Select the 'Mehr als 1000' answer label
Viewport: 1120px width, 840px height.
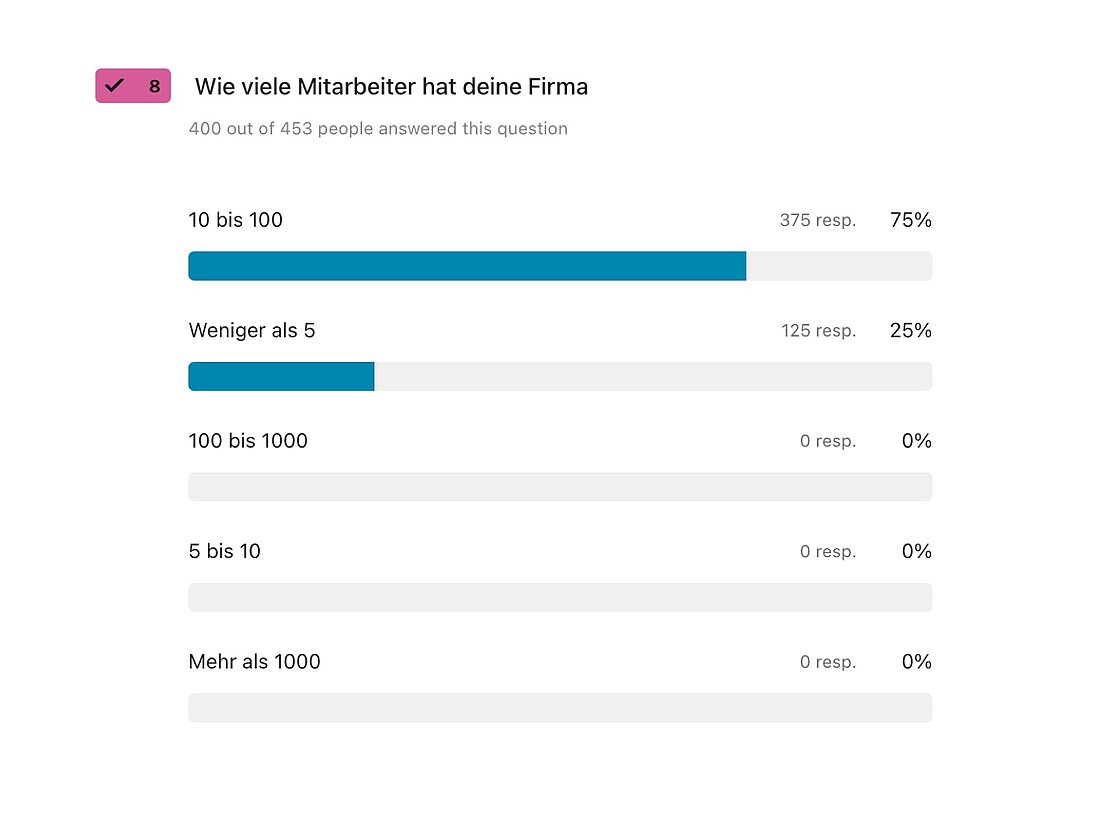point(254,661)
